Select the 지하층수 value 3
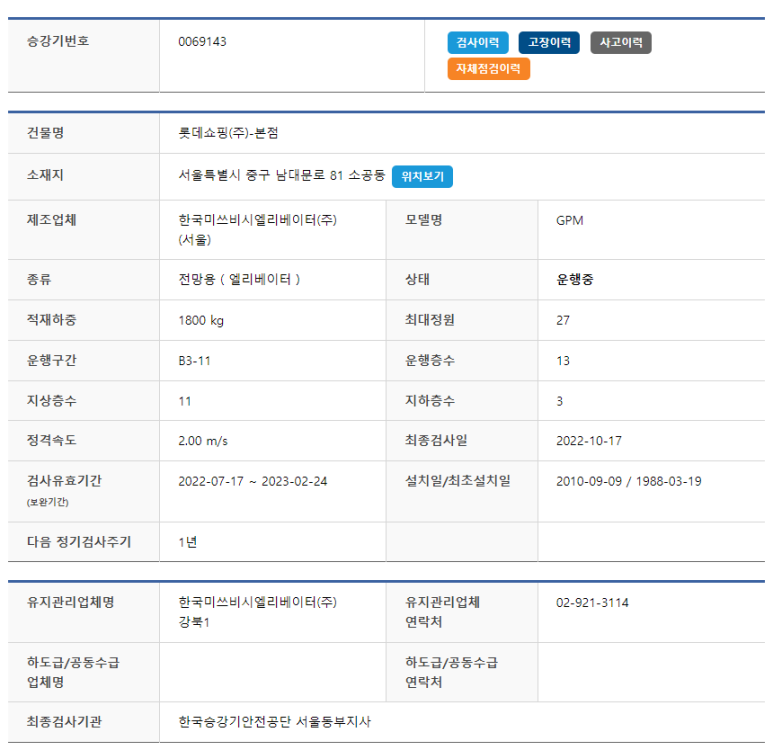 (x=560, y=401)
